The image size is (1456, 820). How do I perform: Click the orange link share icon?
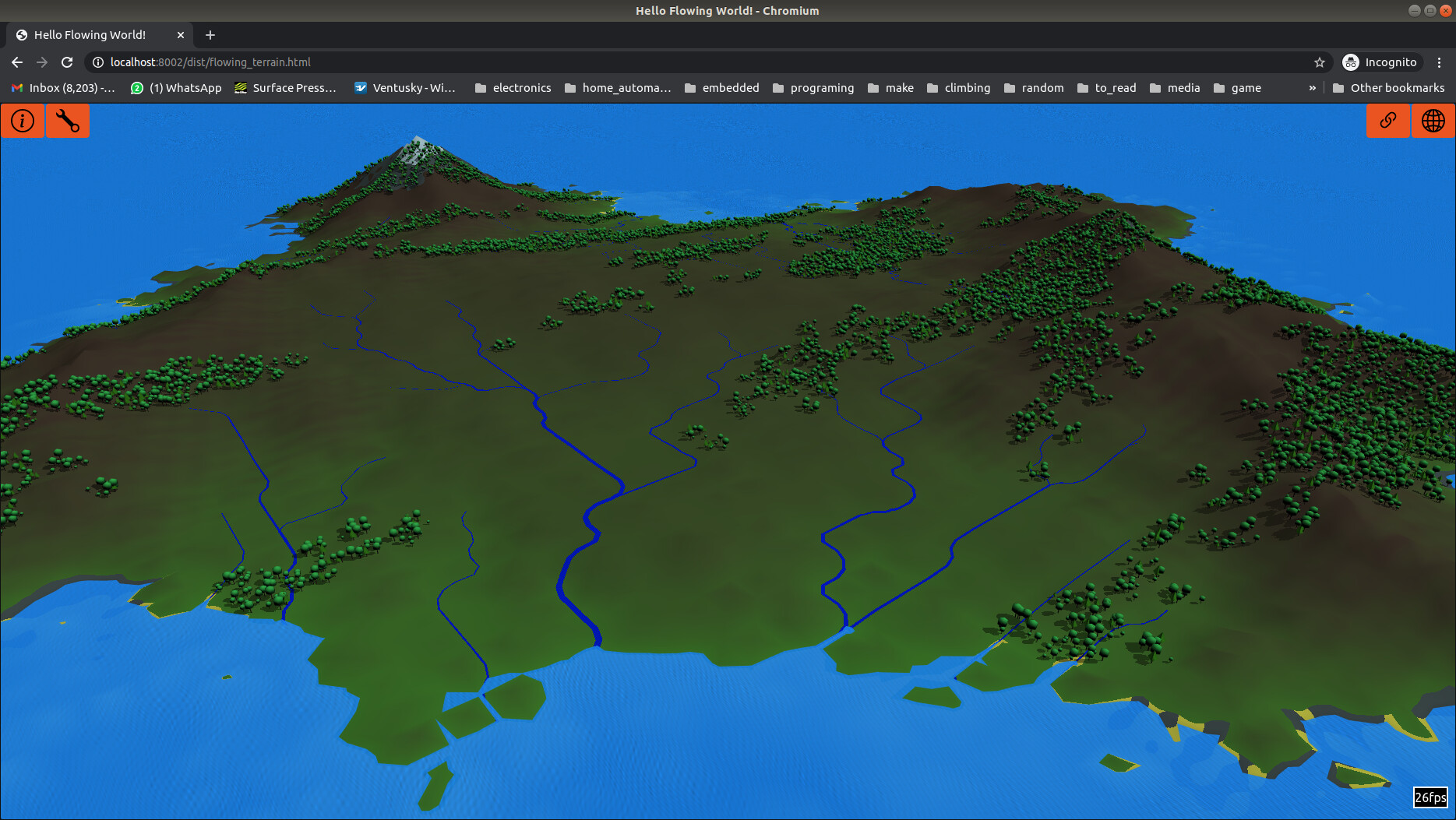pyautogui.click(x=1387, y=121)
